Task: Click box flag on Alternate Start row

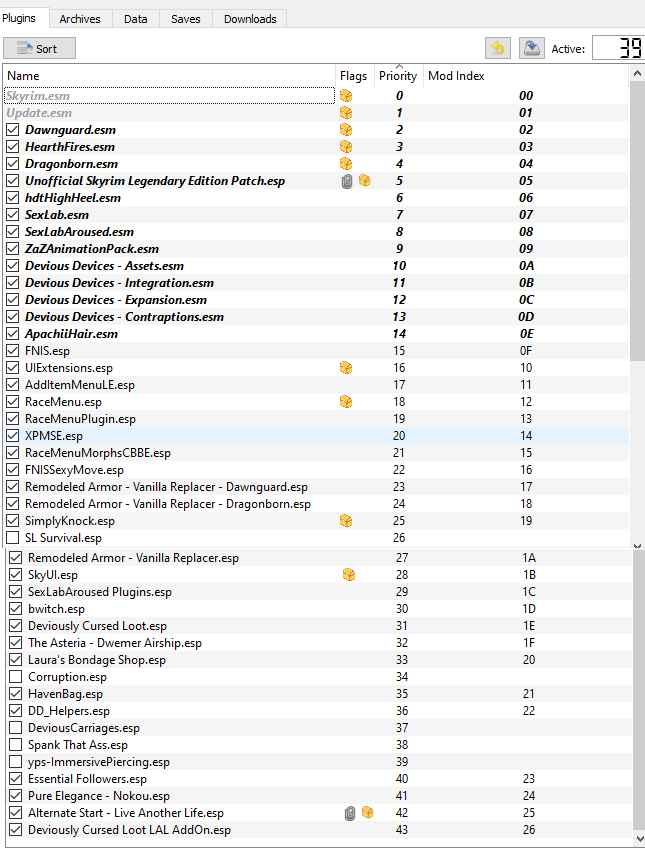Action: pos(368,812)
